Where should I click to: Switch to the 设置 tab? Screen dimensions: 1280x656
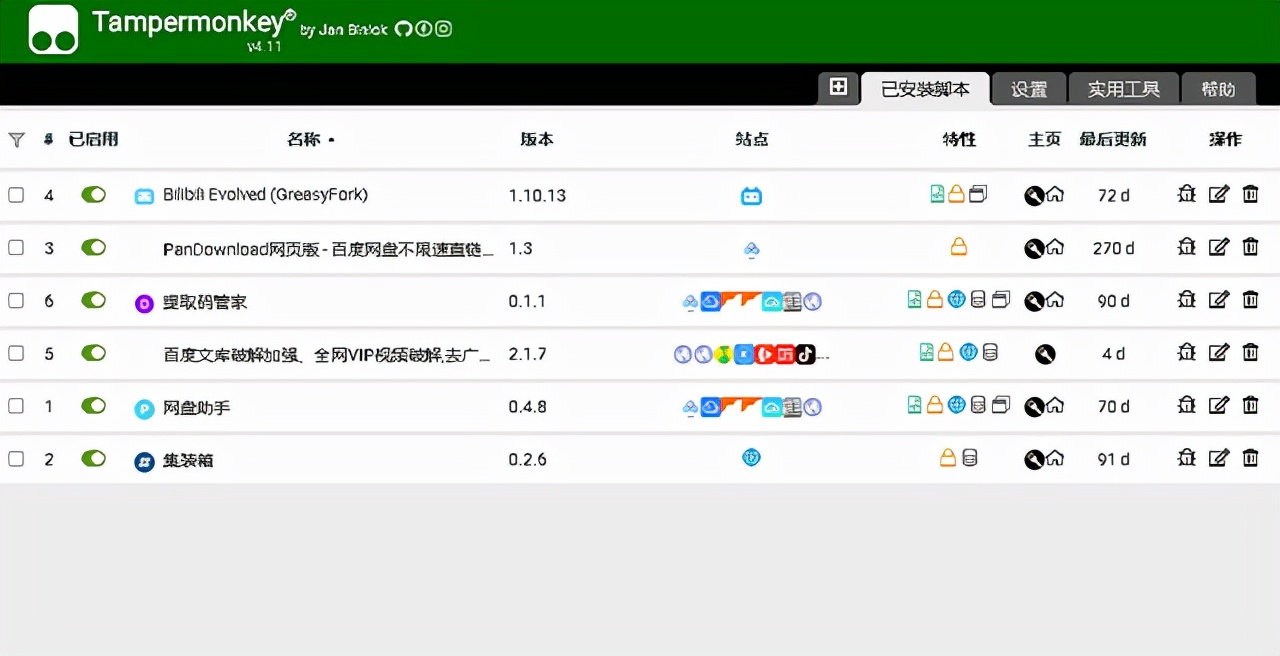[1029, 88]
